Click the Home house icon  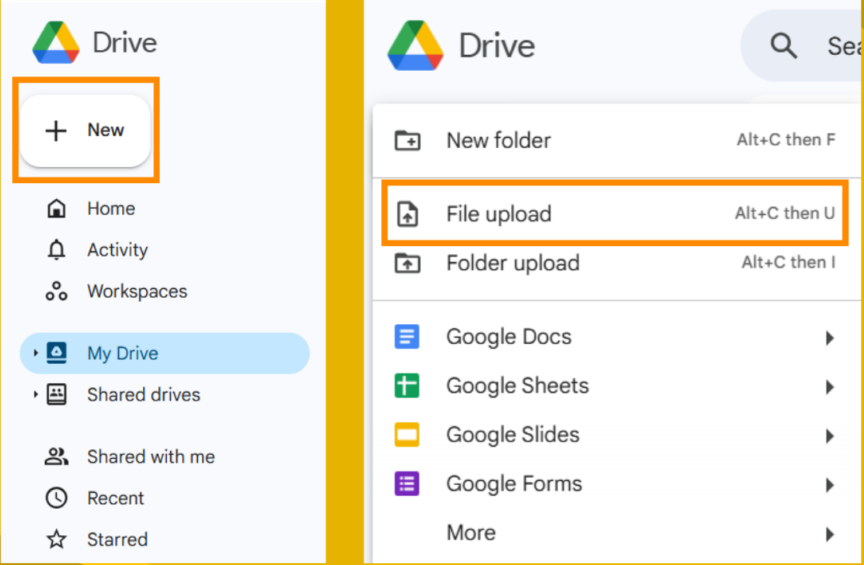click(x=56, y=208)
